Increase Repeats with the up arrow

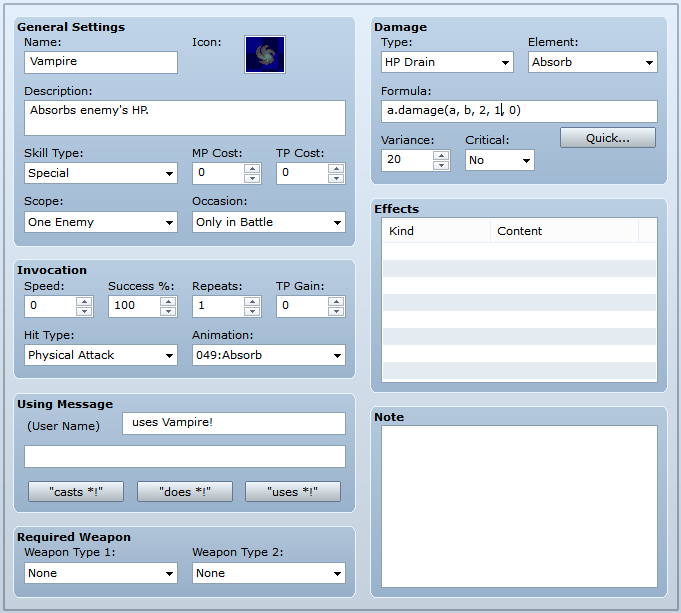coord(252,302)
